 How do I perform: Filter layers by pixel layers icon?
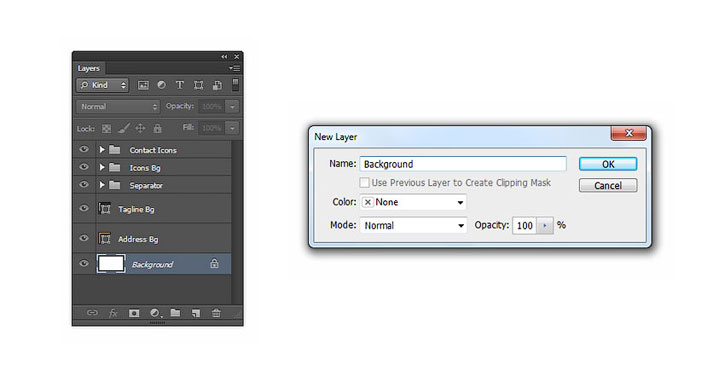click(143, 85)
